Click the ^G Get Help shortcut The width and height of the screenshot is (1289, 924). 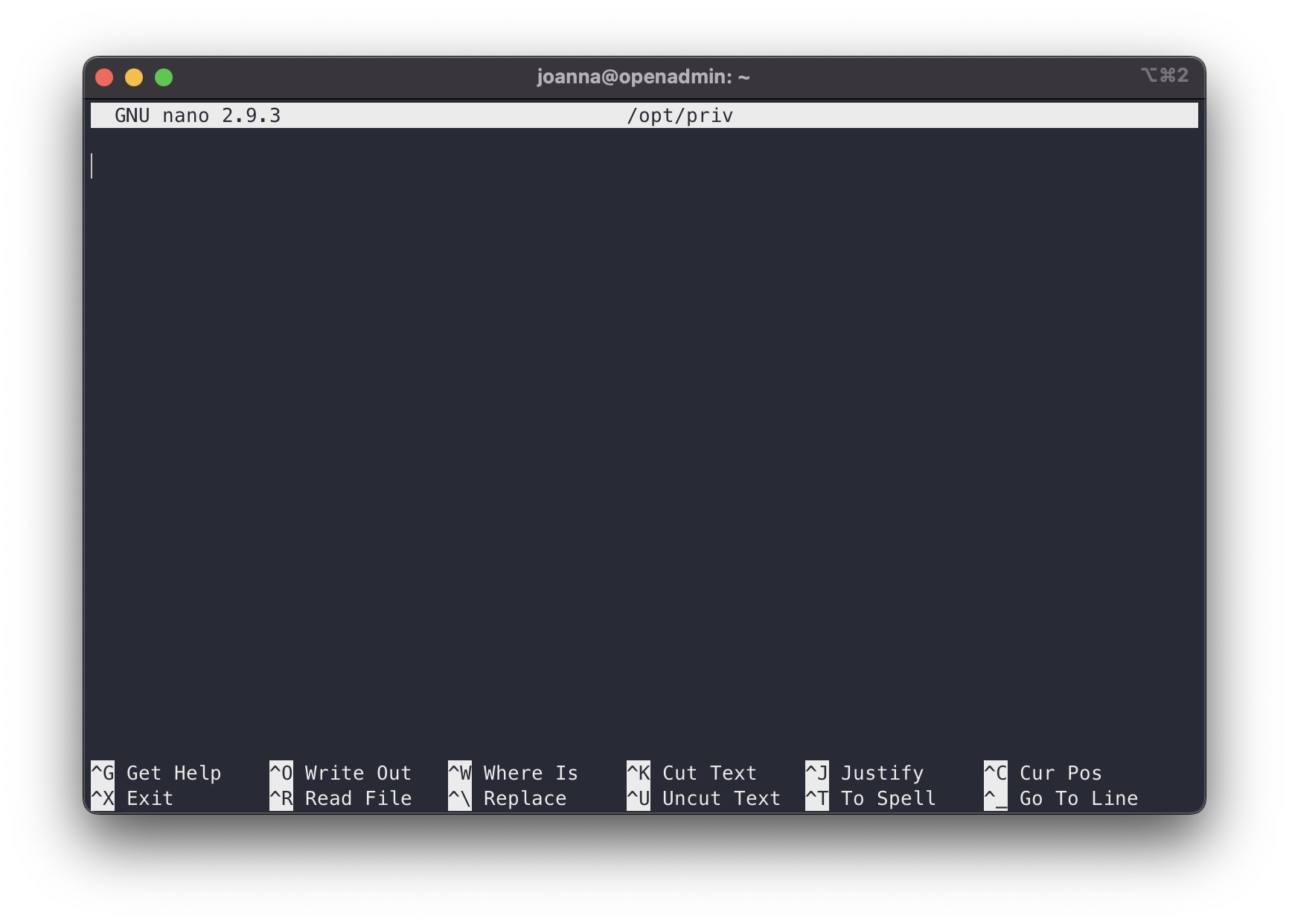[x=156, y=773]
